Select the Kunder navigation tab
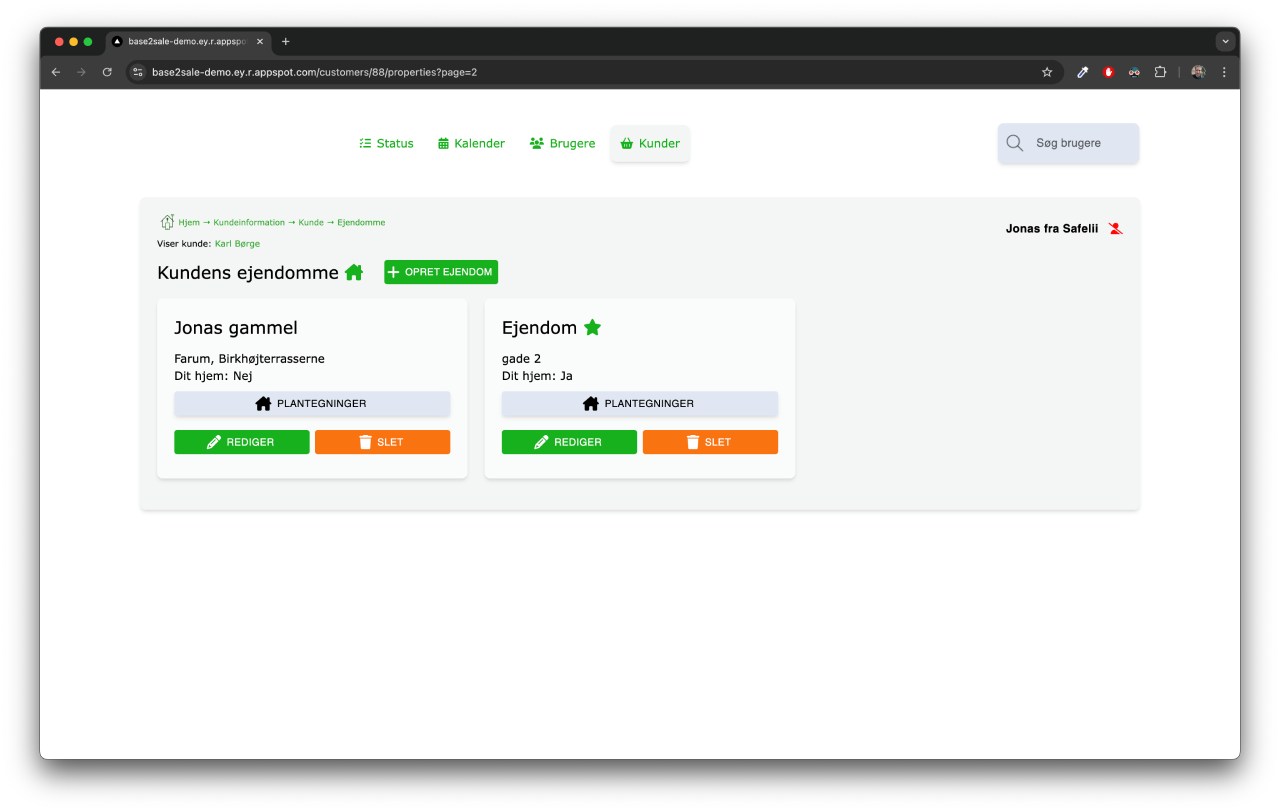The width and height of the screenshot is (1280, 812). tap(650, 143)
